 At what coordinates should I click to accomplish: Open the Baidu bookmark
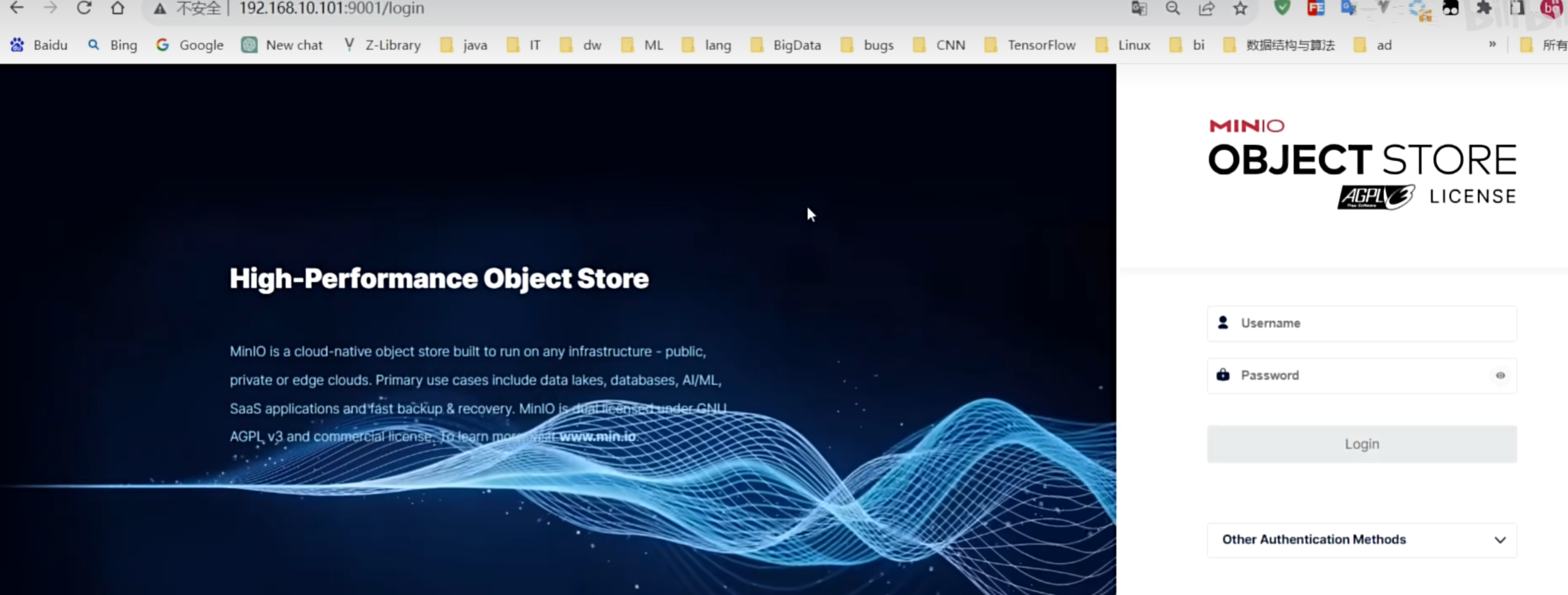(x=38, y=45)
